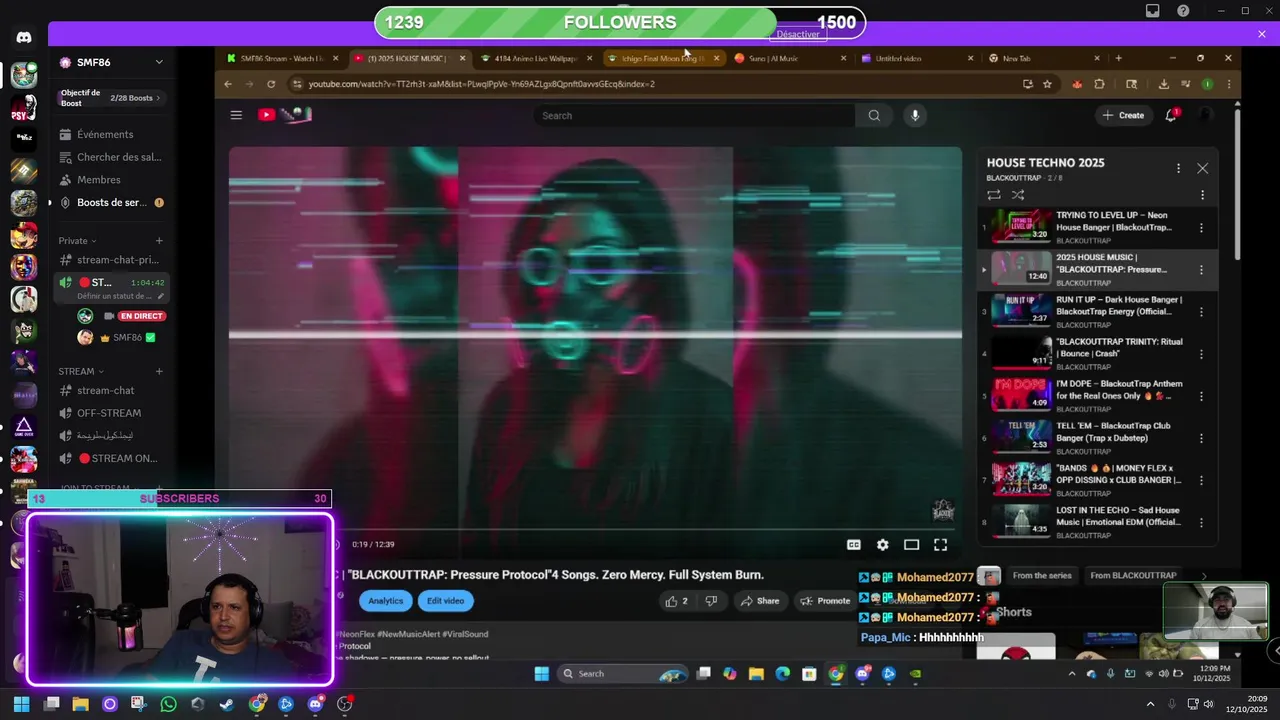The width and height of the screenshot is (1280, 720).
Task: Click the Share button under video
Action: pos(759,601)
